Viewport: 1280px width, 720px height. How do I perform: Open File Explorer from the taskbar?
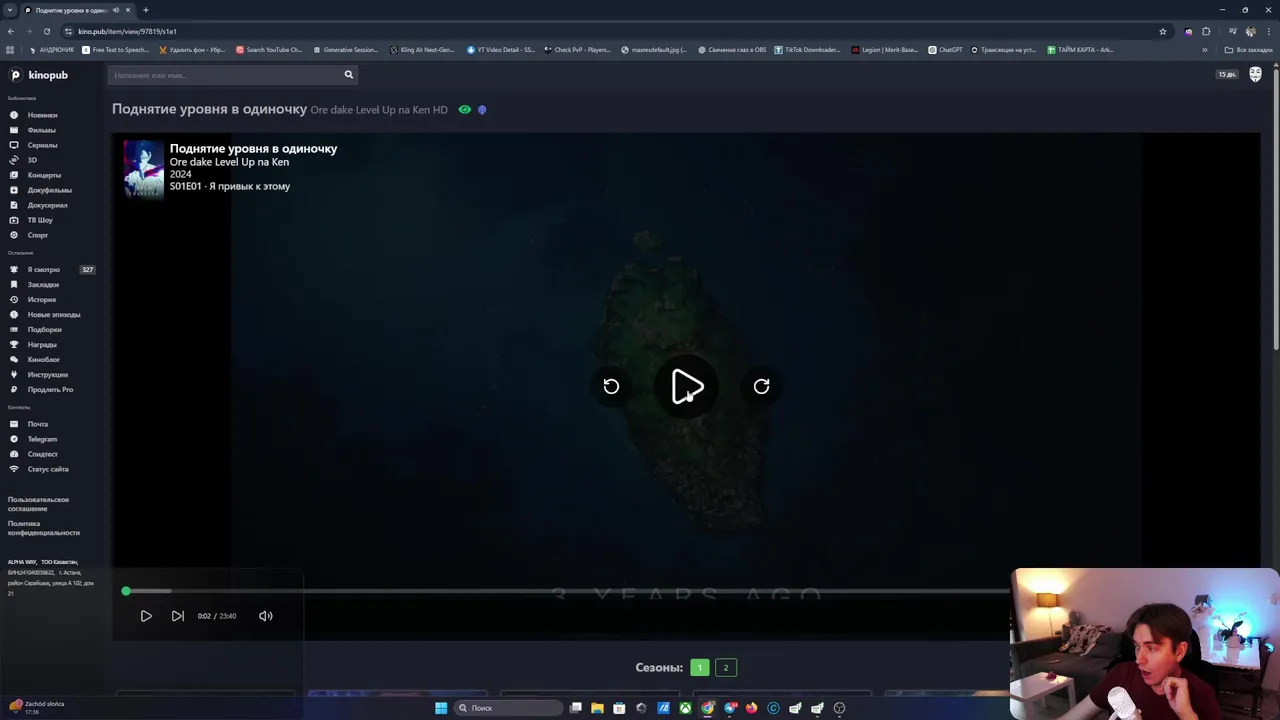pyautogui.click(x=597, y=708)
